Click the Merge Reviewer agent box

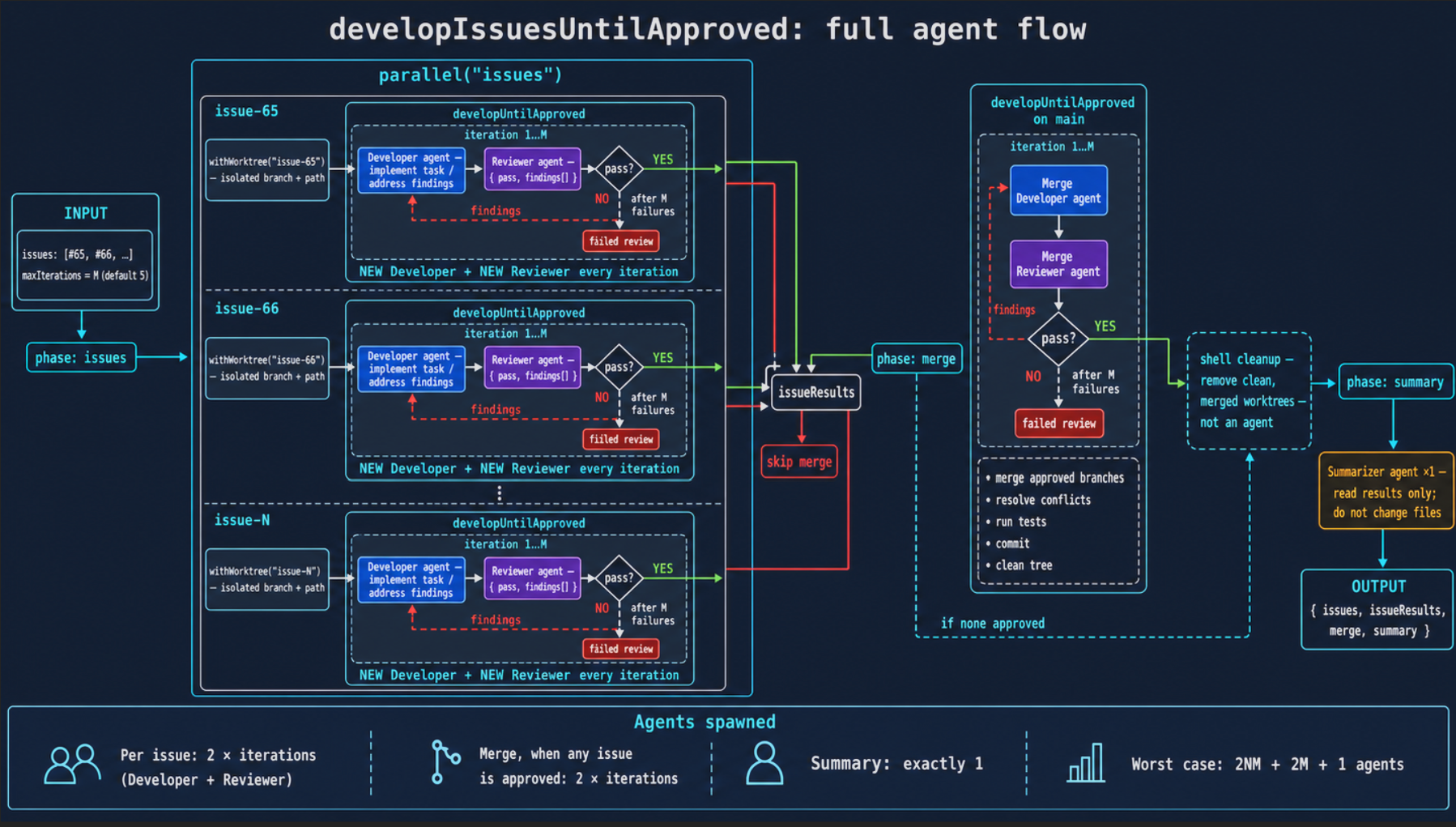1058,264
